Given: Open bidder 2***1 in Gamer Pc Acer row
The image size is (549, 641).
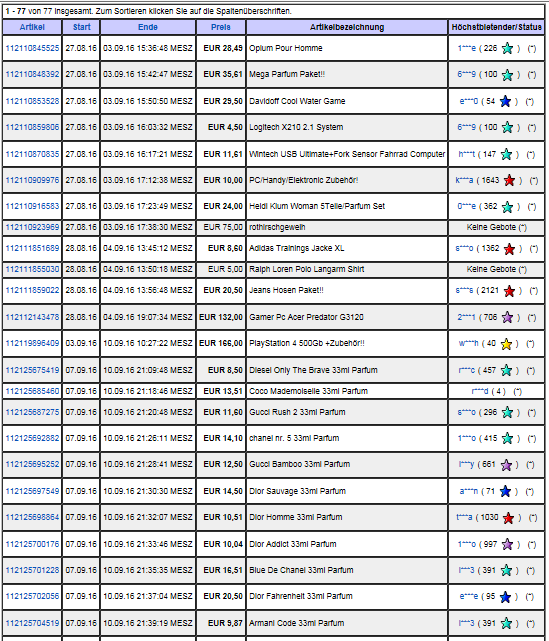Looking at the screenshot, I should point(466,317).
